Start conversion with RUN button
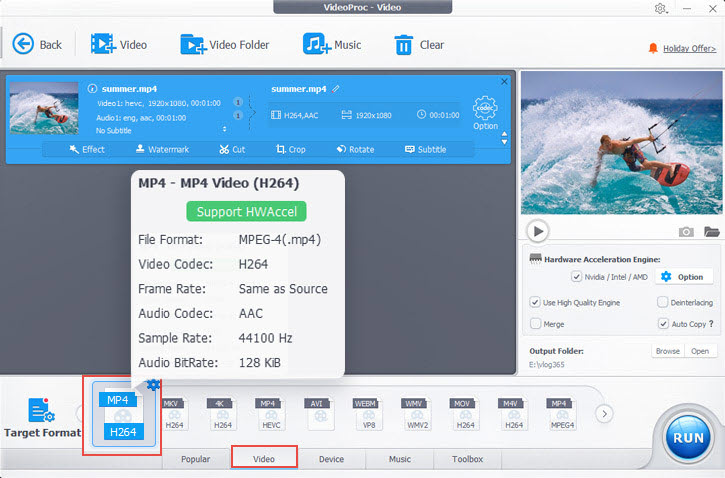 [688, 437]
